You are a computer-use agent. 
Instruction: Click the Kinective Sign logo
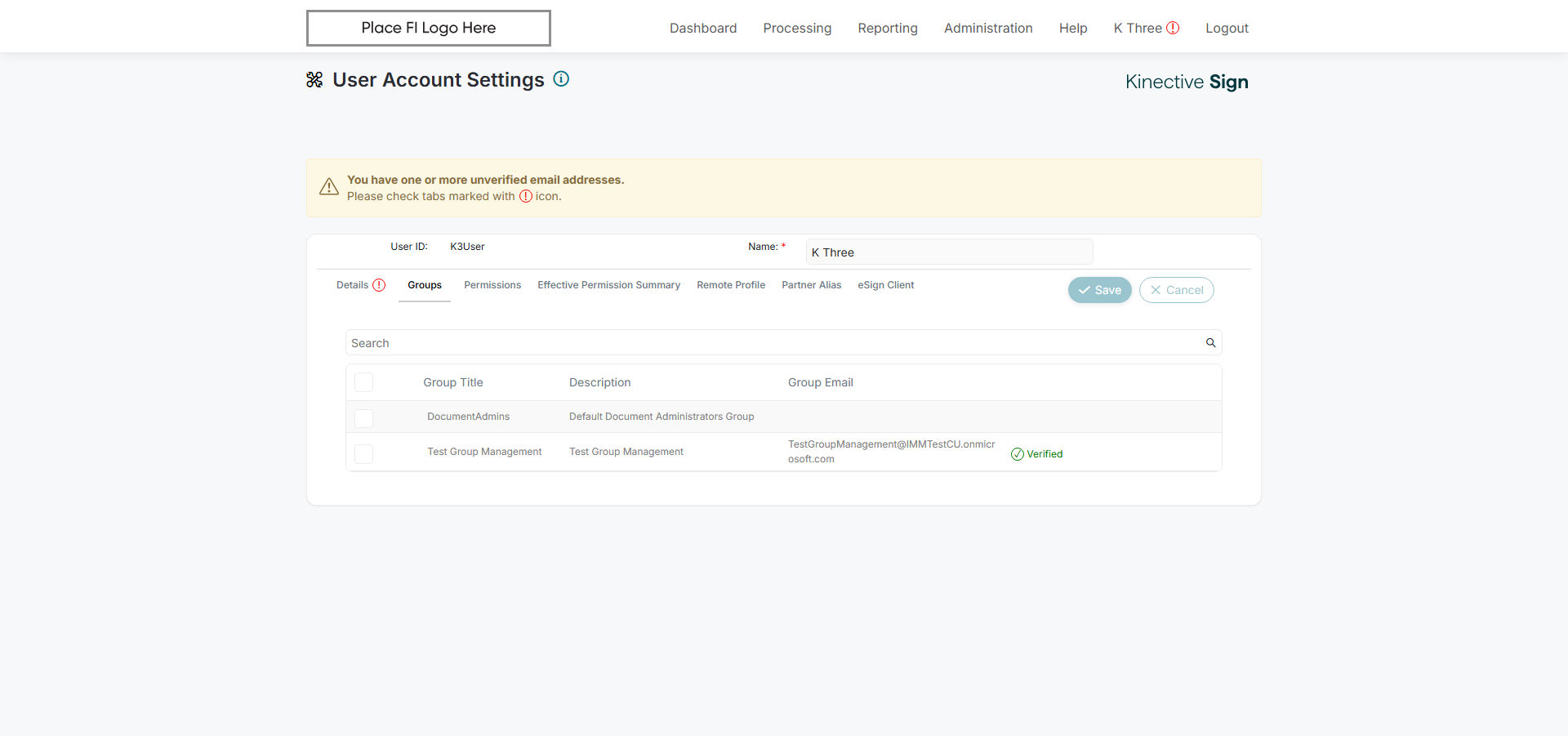point(1186,82)
